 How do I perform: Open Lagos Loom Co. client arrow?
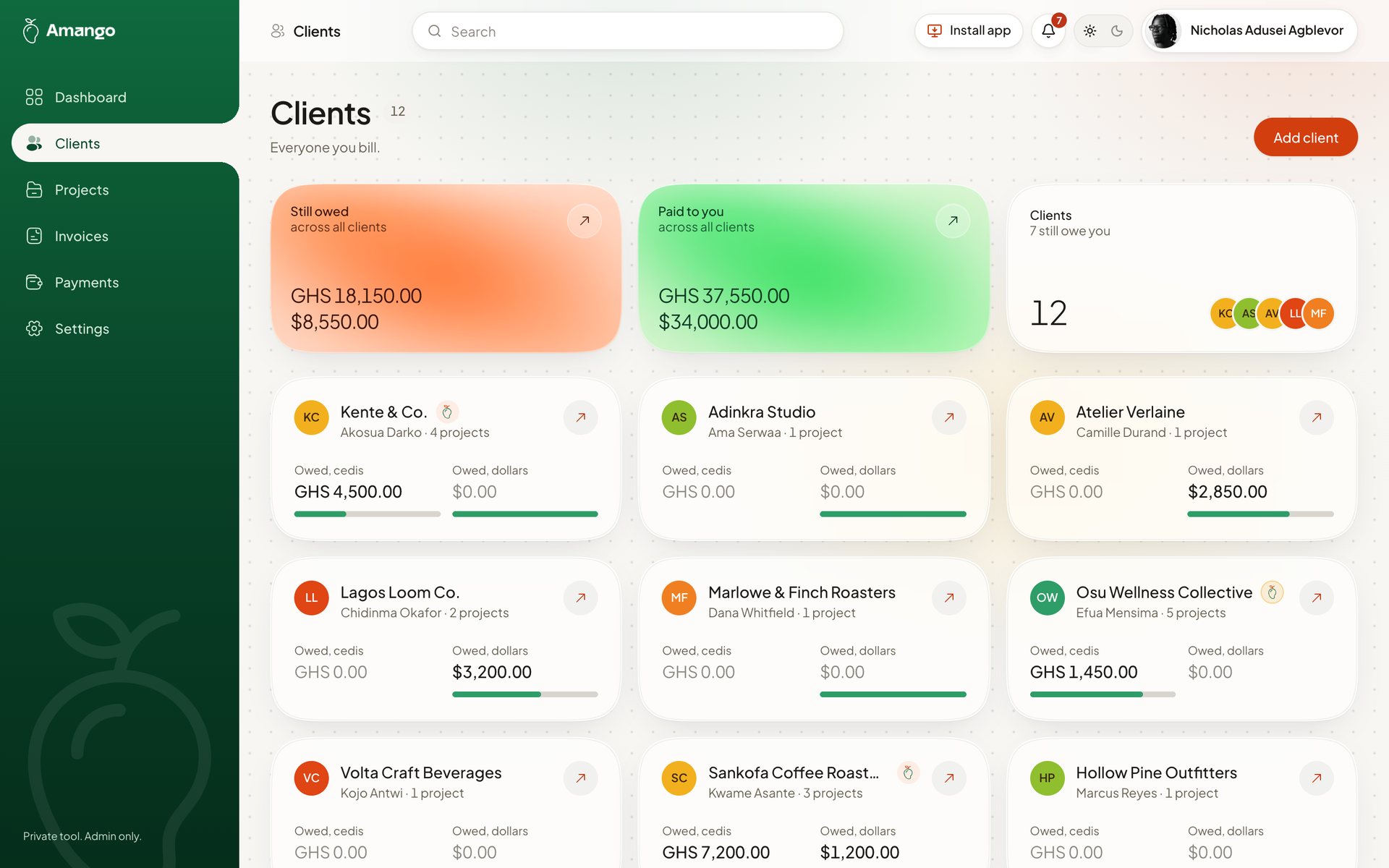point(581,597)
